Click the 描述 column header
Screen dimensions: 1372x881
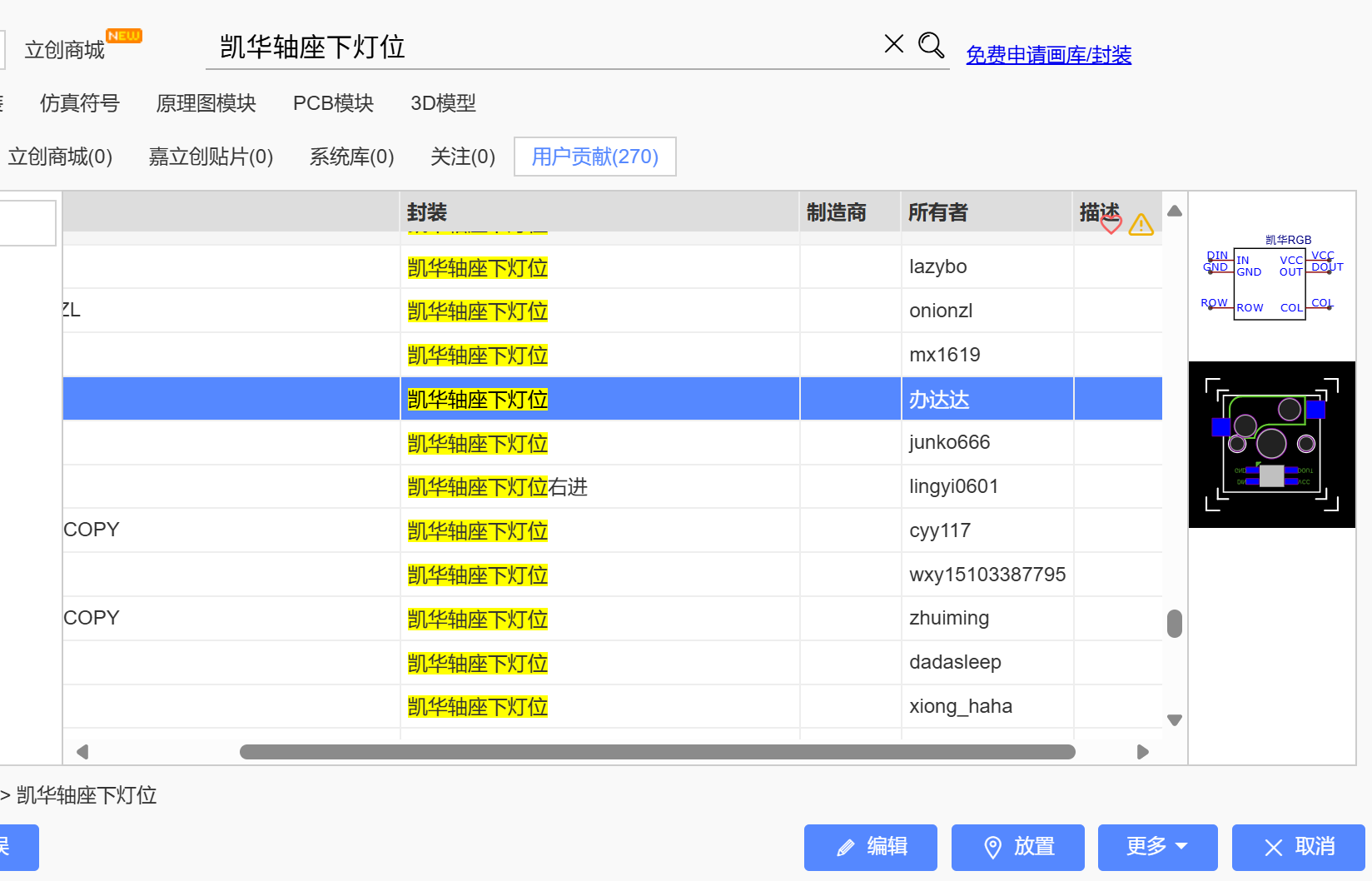point(1099,212)
